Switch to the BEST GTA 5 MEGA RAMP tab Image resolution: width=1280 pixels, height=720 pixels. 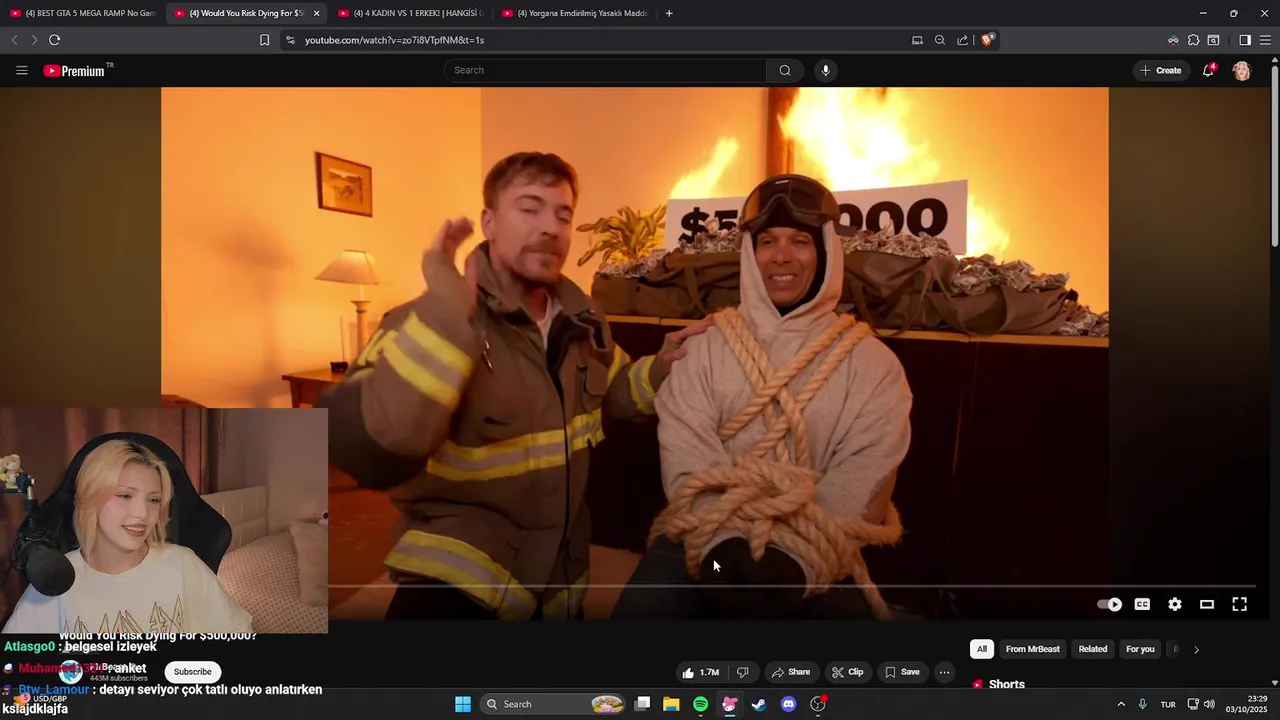click(x=82, y=13)
